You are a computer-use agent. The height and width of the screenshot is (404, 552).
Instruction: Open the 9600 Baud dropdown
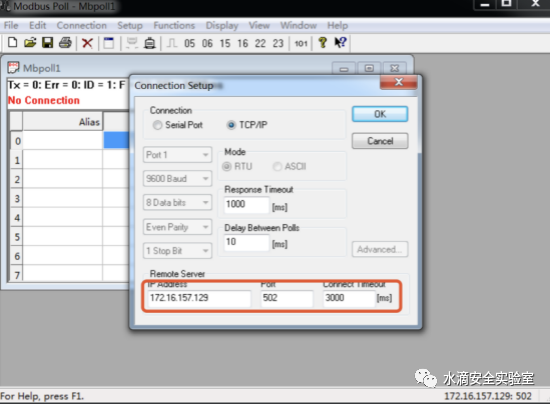pyautogui.click(x=177, y=179)
